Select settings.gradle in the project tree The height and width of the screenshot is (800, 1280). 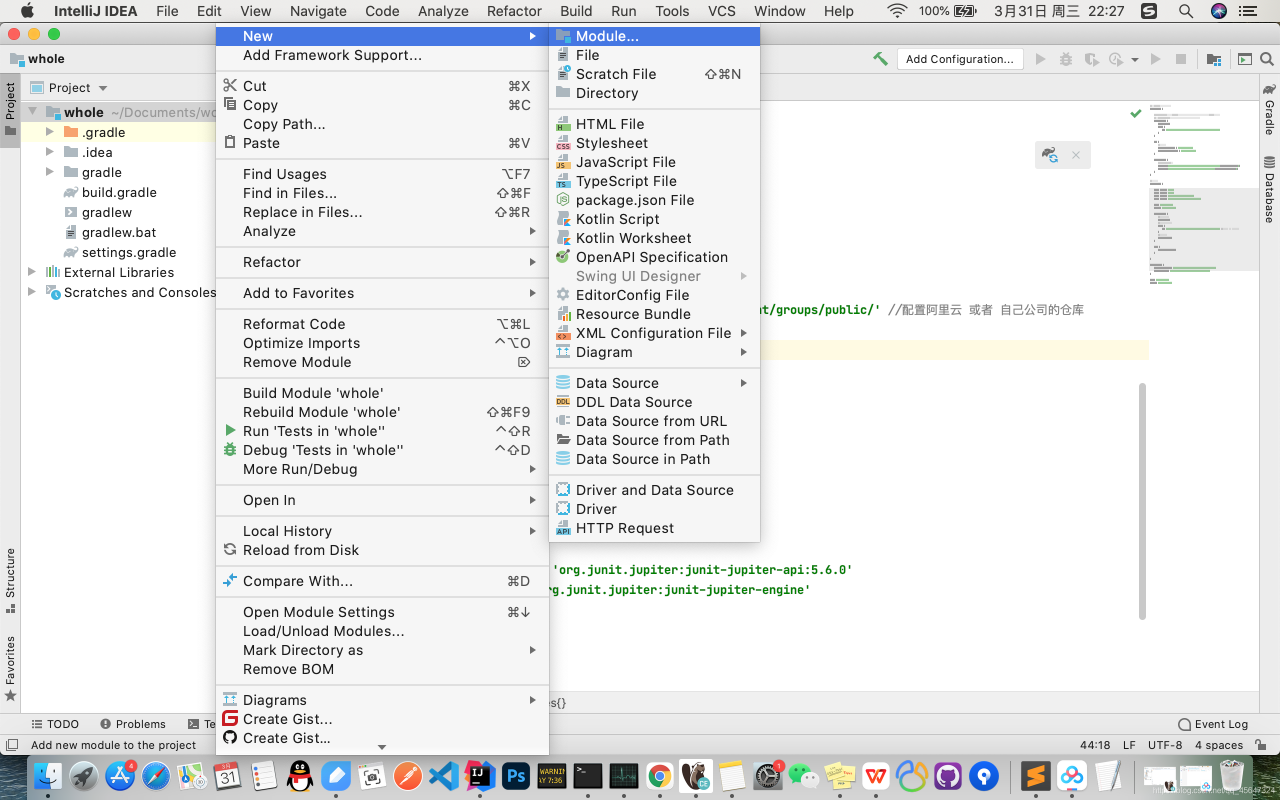[x=129, y=252]
